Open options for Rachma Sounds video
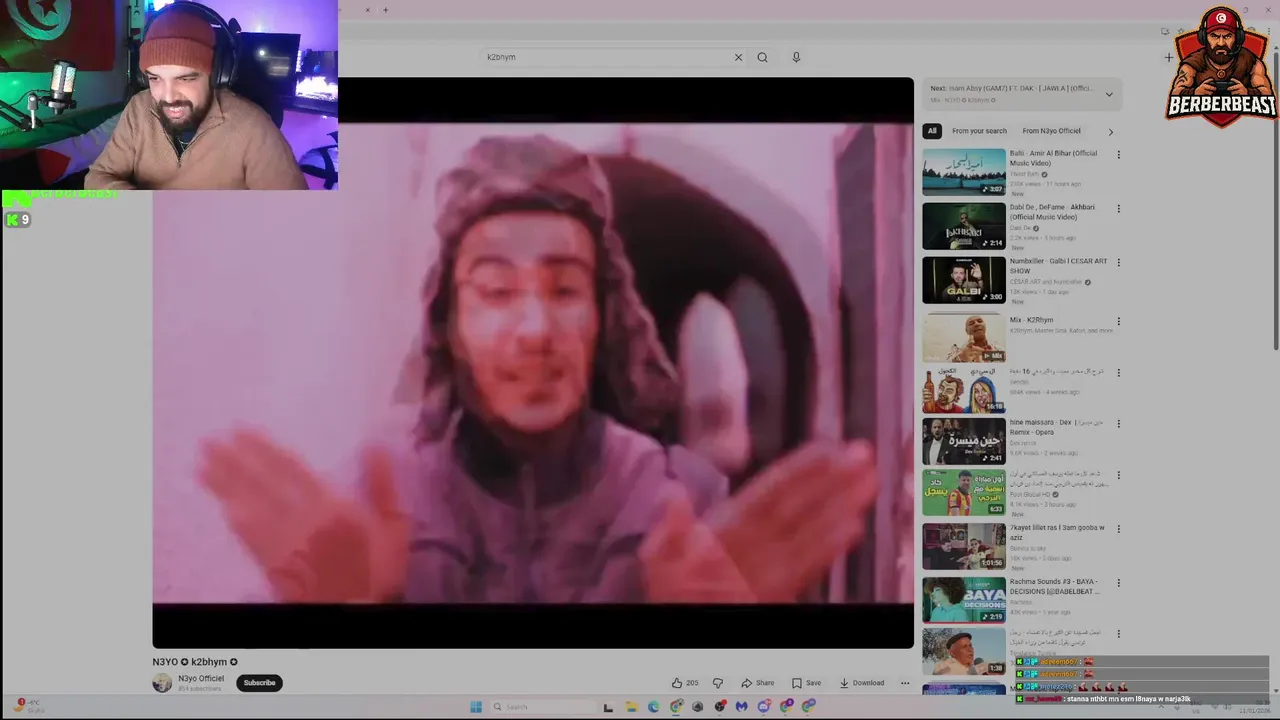The height and width of the screenshot is (720, 1280). (x=1118, y=583)
